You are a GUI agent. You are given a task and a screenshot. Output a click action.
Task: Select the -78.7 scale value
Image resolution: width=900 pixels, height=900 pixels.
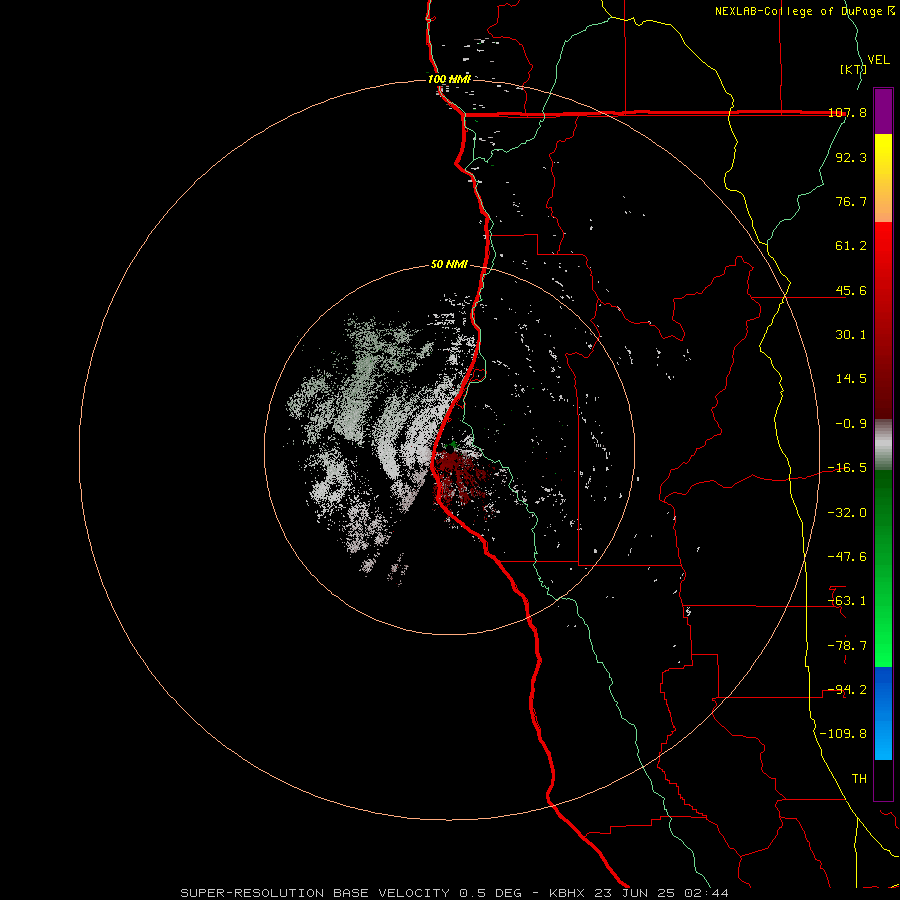click(x=848, y=646)
